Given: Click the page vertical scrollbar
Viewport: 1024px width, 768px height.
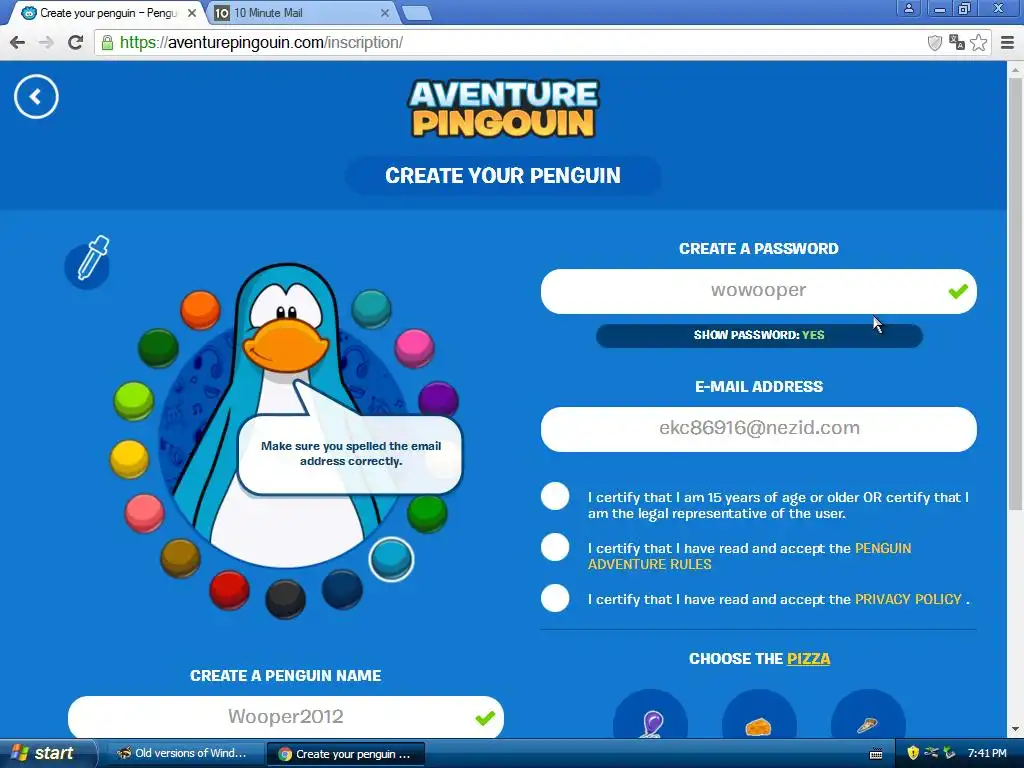Looking at the screenshot, I should click(x=1015, y=293).
